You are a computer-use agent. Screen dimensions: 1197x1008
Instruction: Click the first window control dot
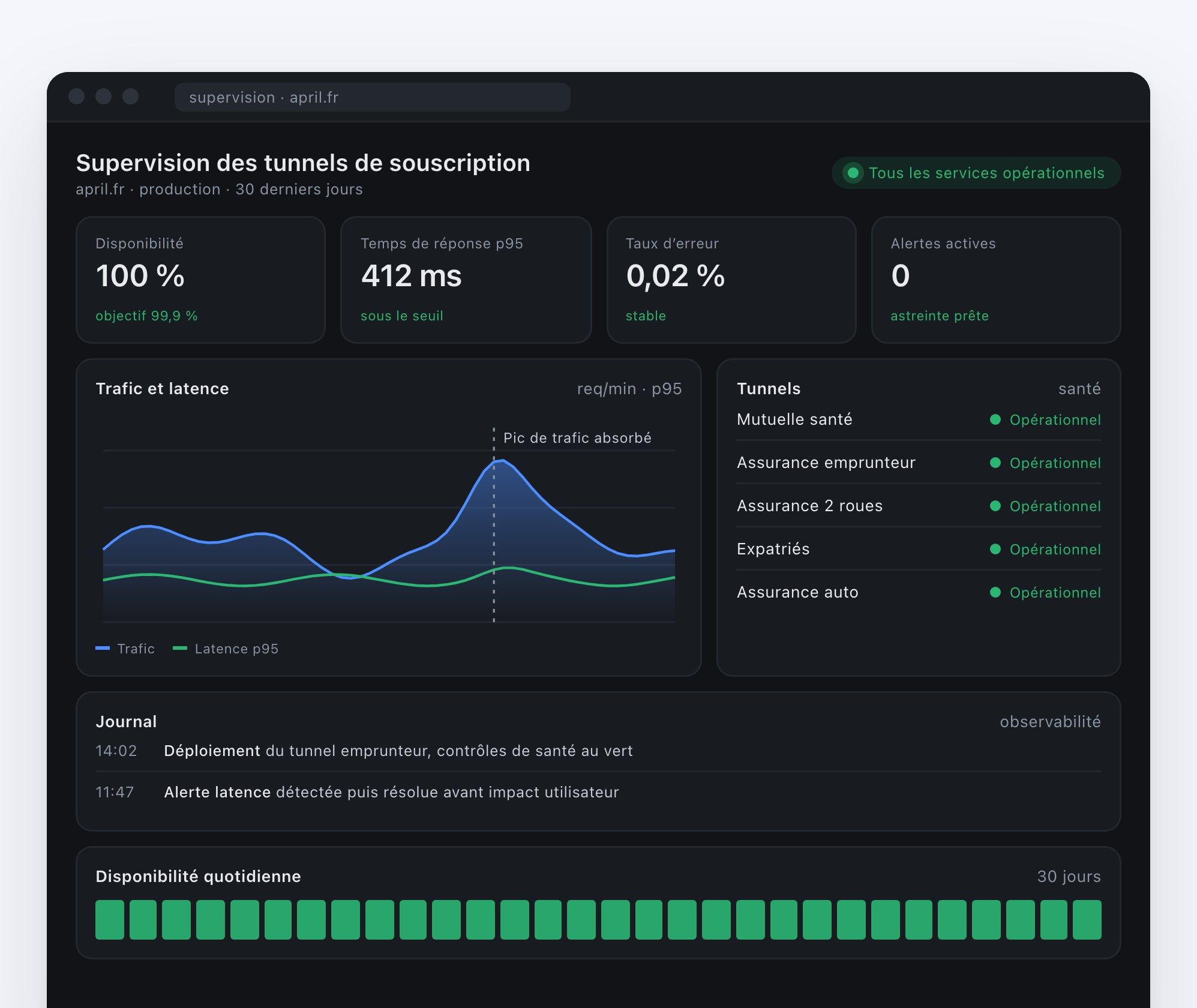pos(76,97)
